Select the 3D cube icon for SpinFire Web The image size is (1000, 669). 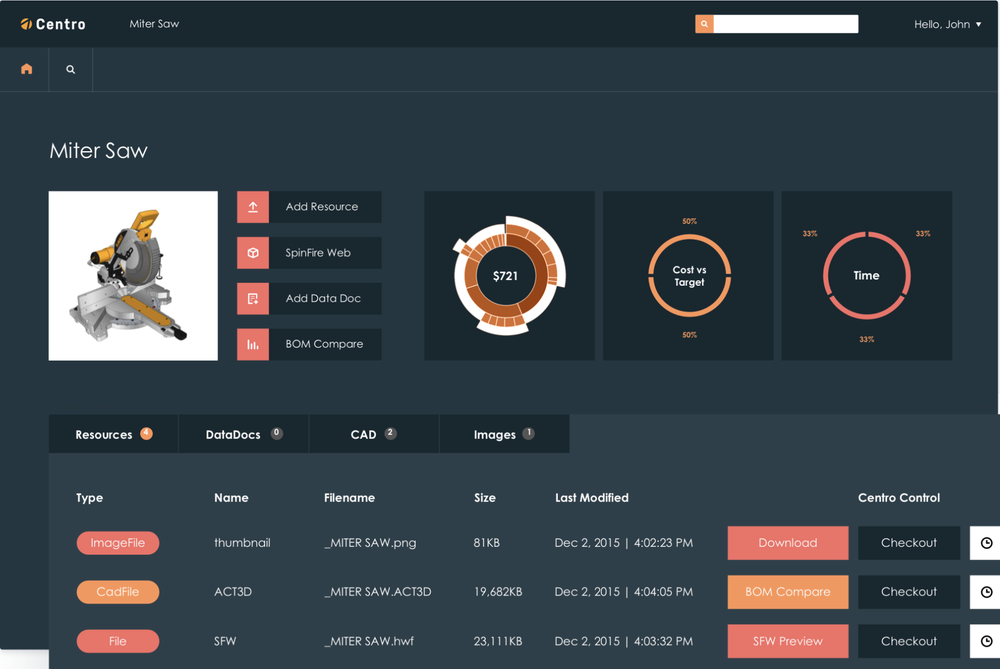[x=253, y=253]
